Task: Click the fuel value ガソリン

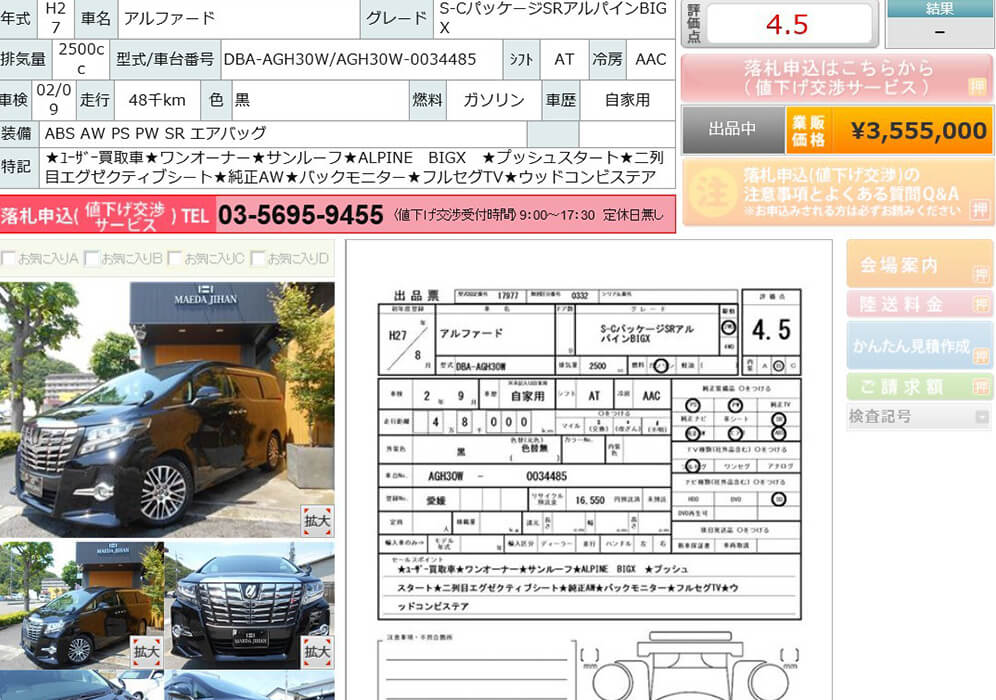Action: [494, 100]
